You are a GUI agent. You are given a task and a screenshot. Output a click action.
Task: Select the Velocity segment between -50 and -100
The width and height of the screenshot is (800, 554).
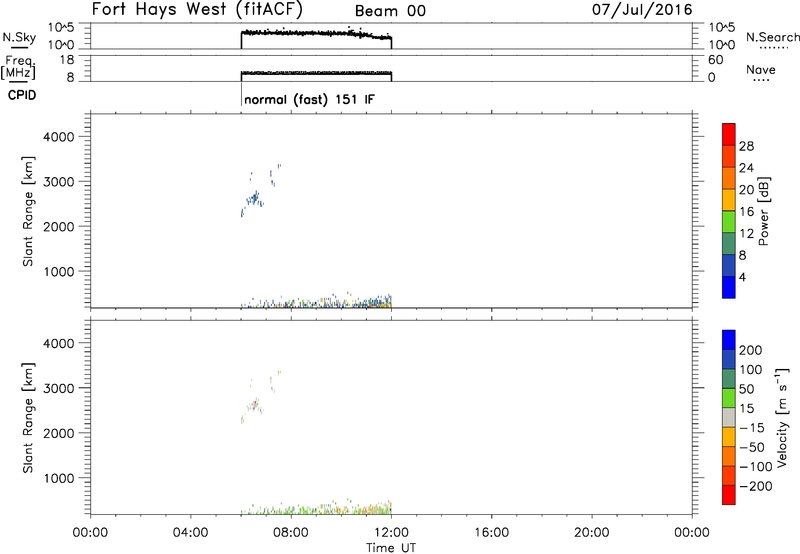pos(729,456)
